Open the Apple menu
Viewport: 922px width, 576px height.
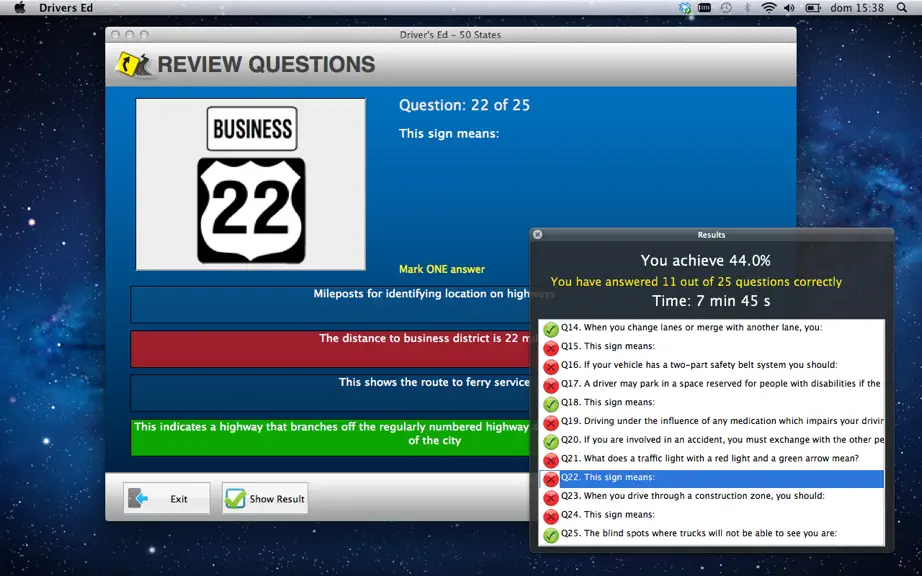click(x=19, y=8)
